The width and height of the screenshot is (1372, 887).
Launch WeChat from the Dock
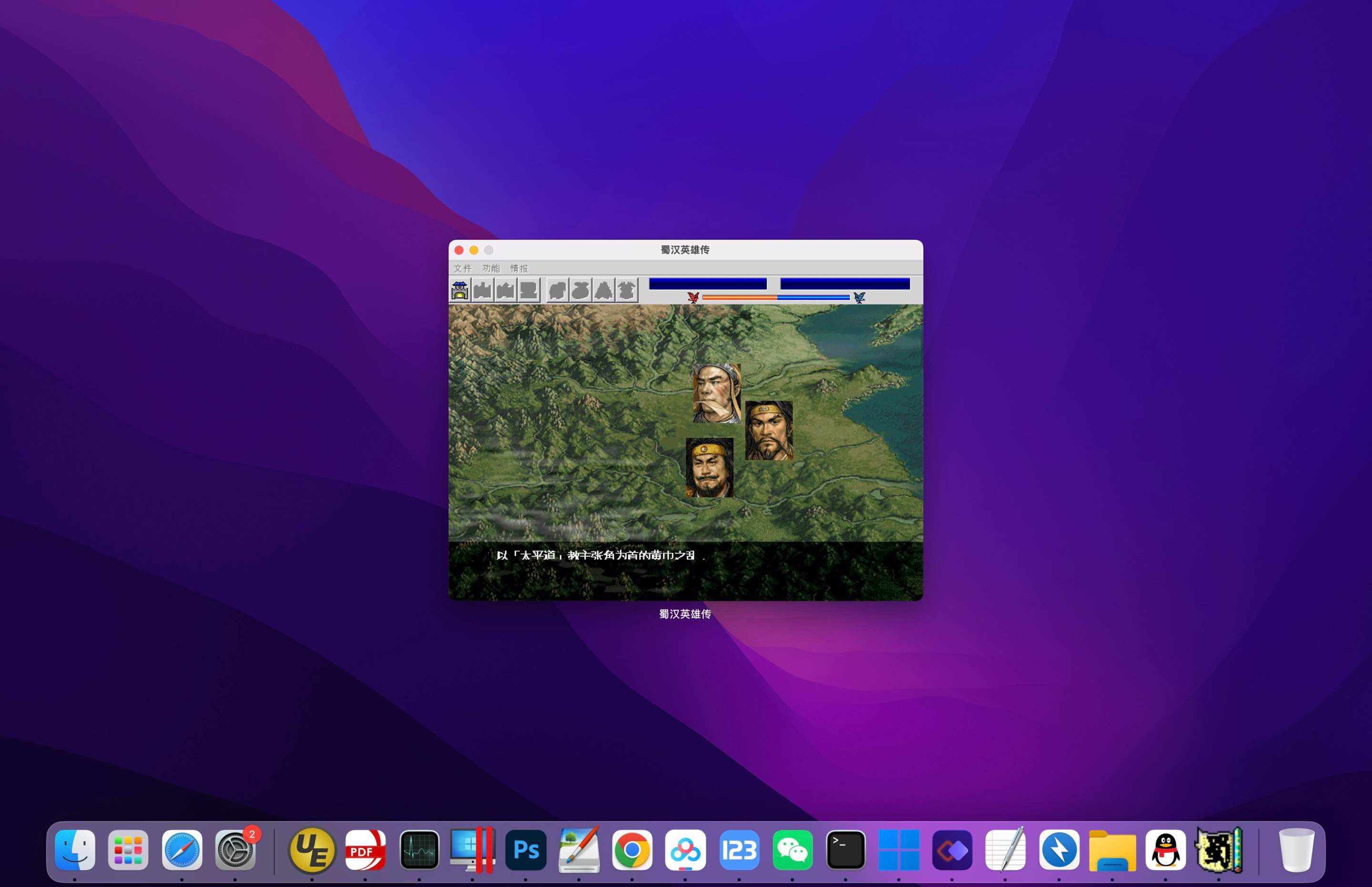(792, 849)
